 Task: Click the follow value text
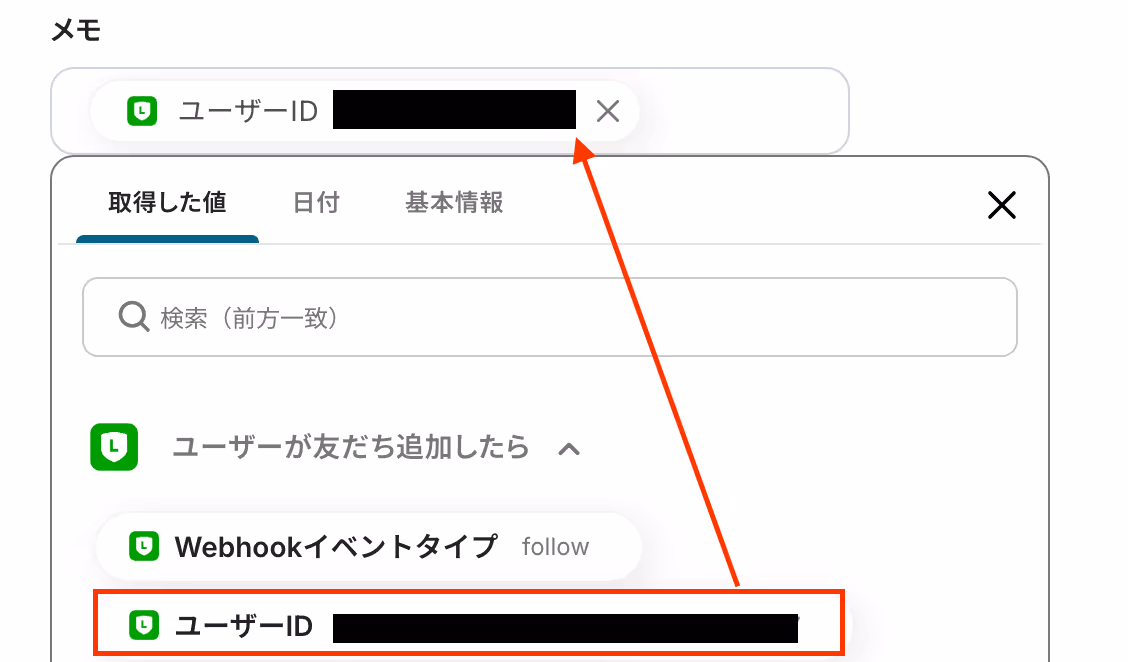555,547
